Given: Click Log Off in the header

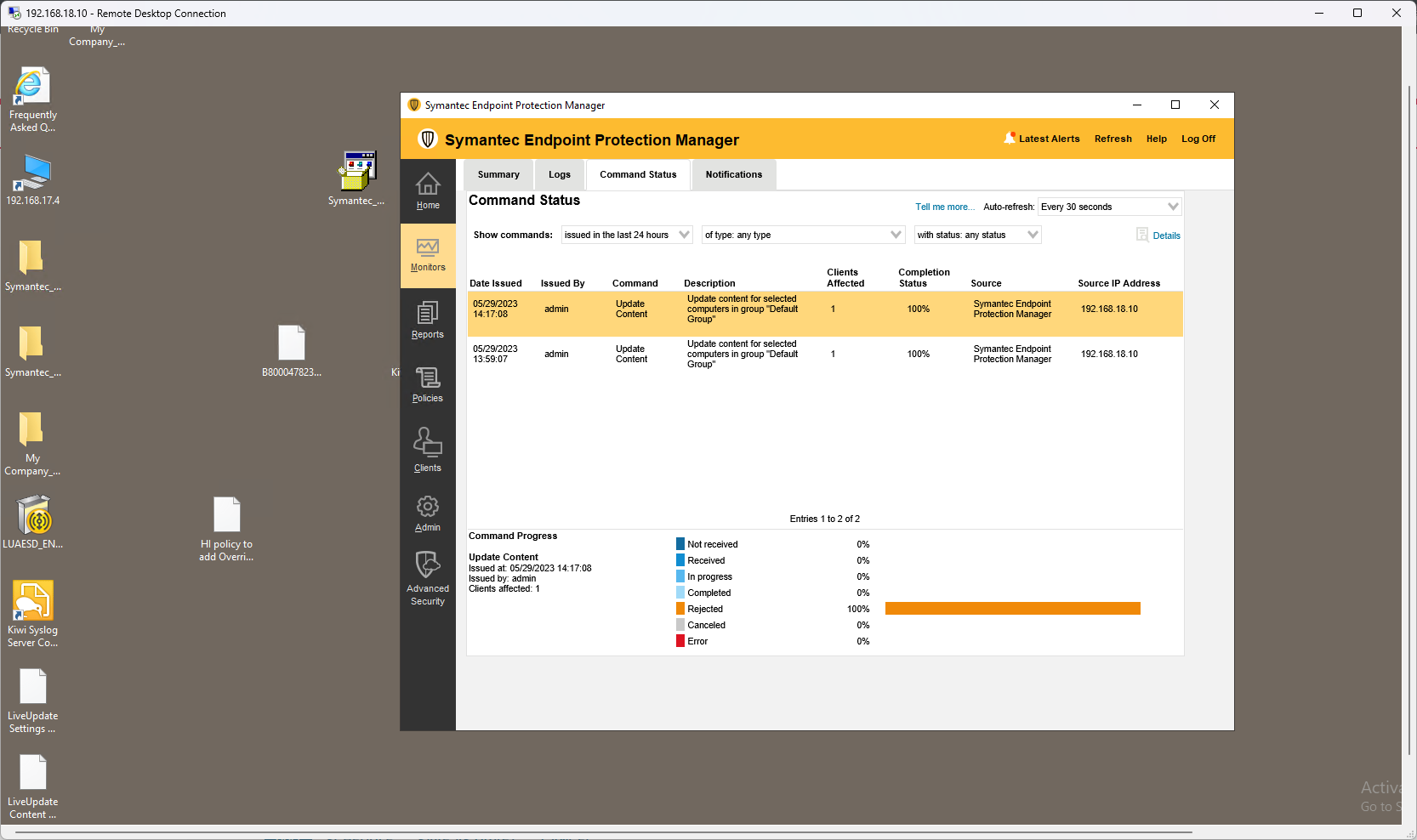Looking at the screenshot, I should [x=1198, y=139].
